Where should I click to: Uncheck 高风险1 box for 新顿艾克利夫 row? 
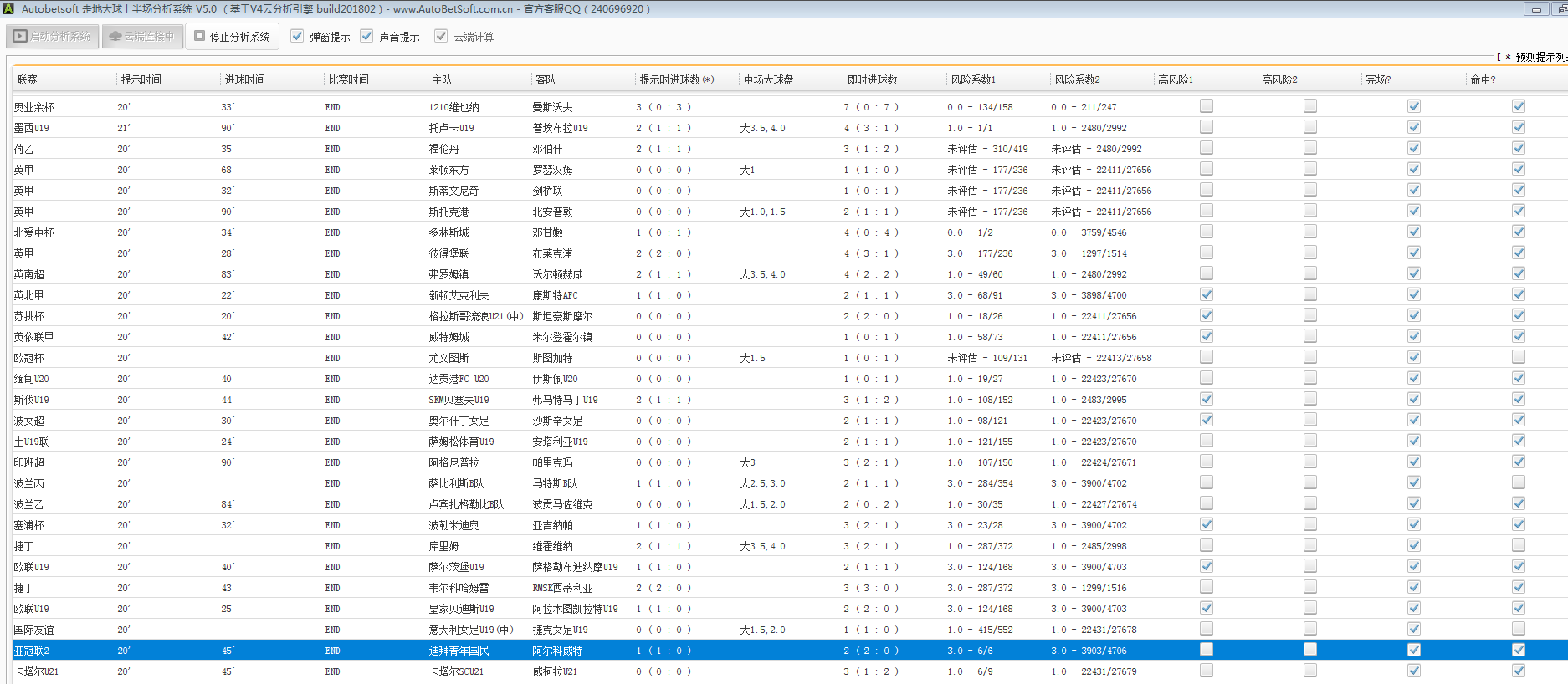pyautogui.click(x=1206, y=294)
